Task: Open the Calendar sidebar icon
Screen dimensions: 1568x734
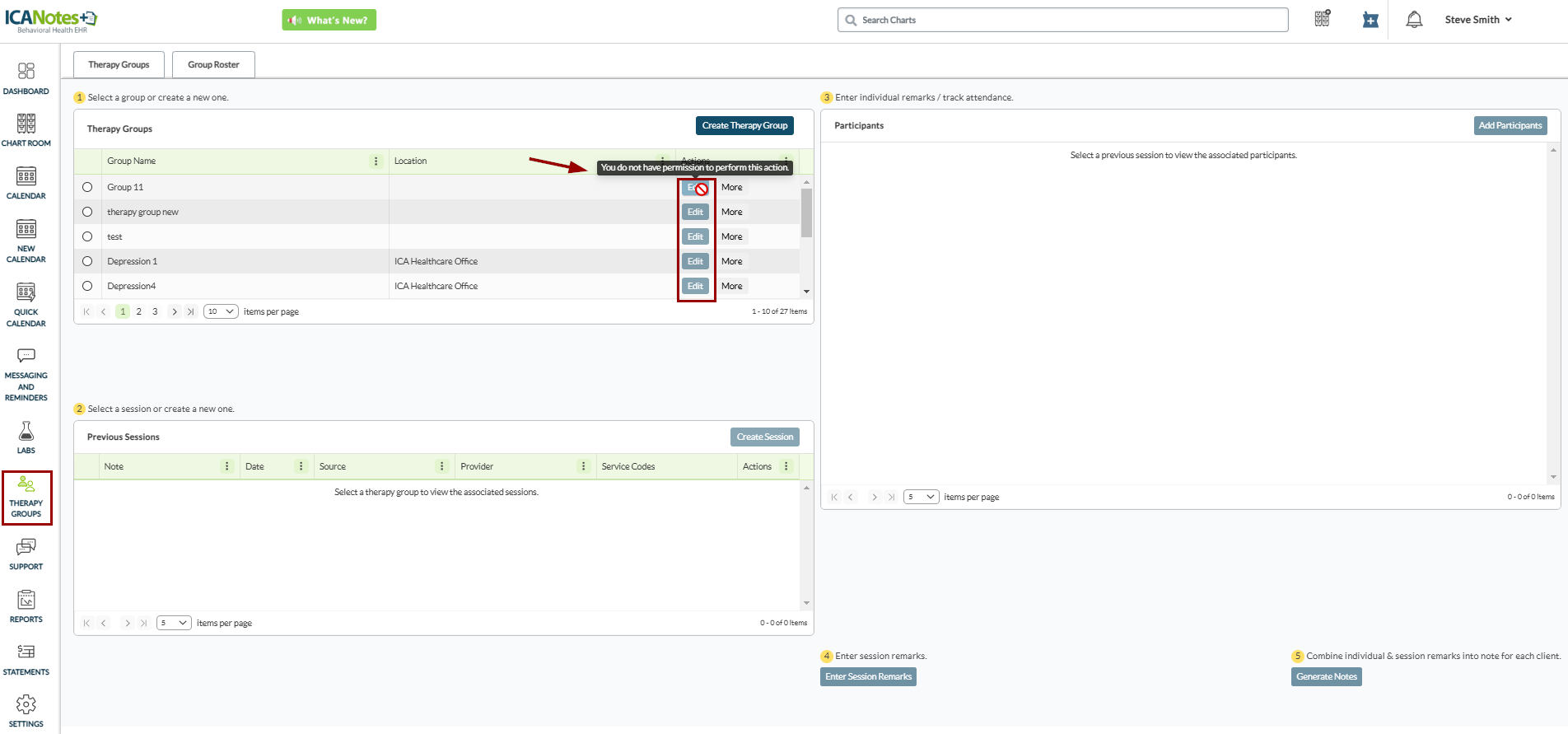Action: pos(26,183)
